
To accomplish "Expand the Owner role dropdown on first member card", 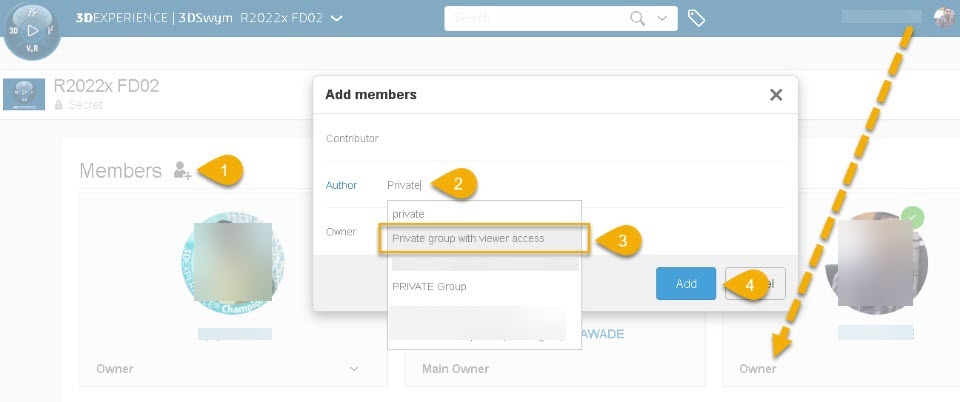I will tap(353, 369).
